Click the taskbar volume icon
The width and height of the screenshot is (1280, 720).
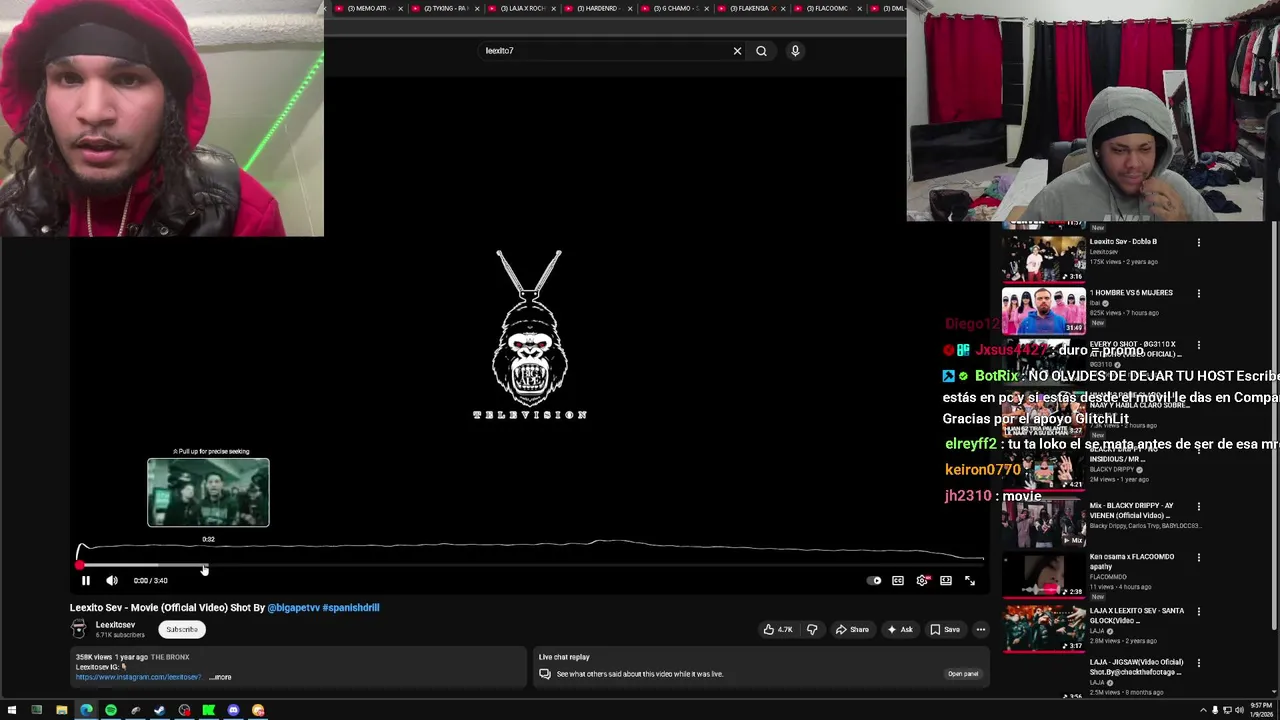1239,710
